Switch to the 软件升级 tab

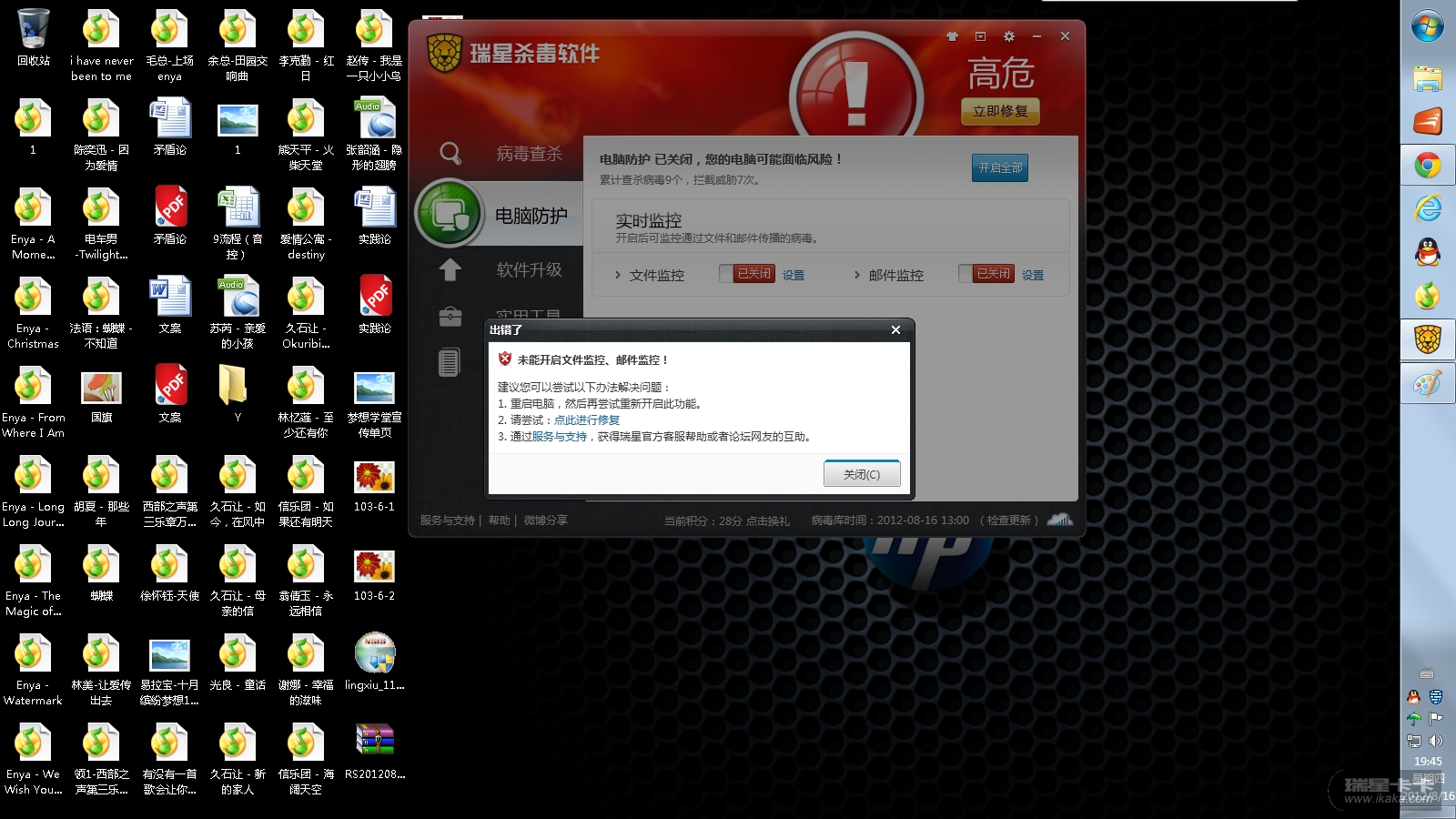(x=529, y=270)
